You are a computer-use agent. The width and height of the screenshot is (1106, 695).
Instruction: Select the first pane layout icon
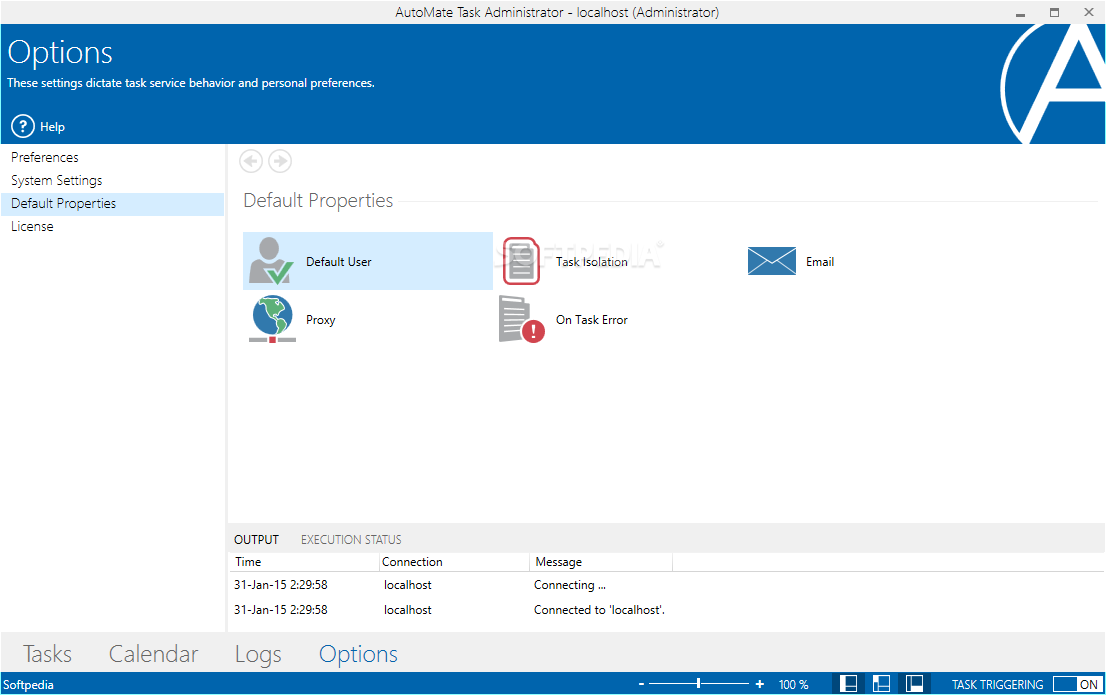tap(849, 684)
